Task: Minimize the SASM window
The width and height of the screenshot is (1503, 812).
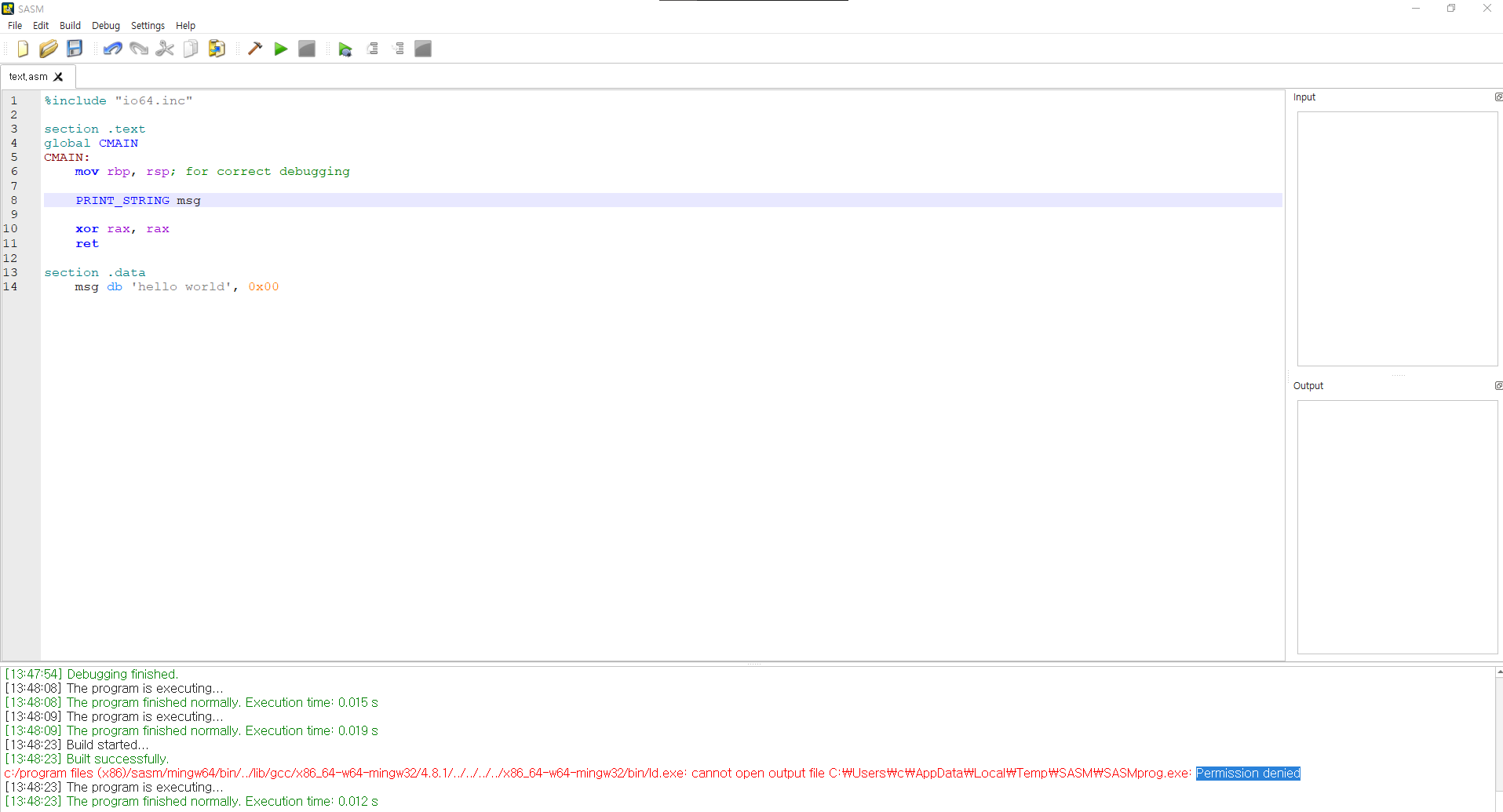Action: [x=1416, y=9]
